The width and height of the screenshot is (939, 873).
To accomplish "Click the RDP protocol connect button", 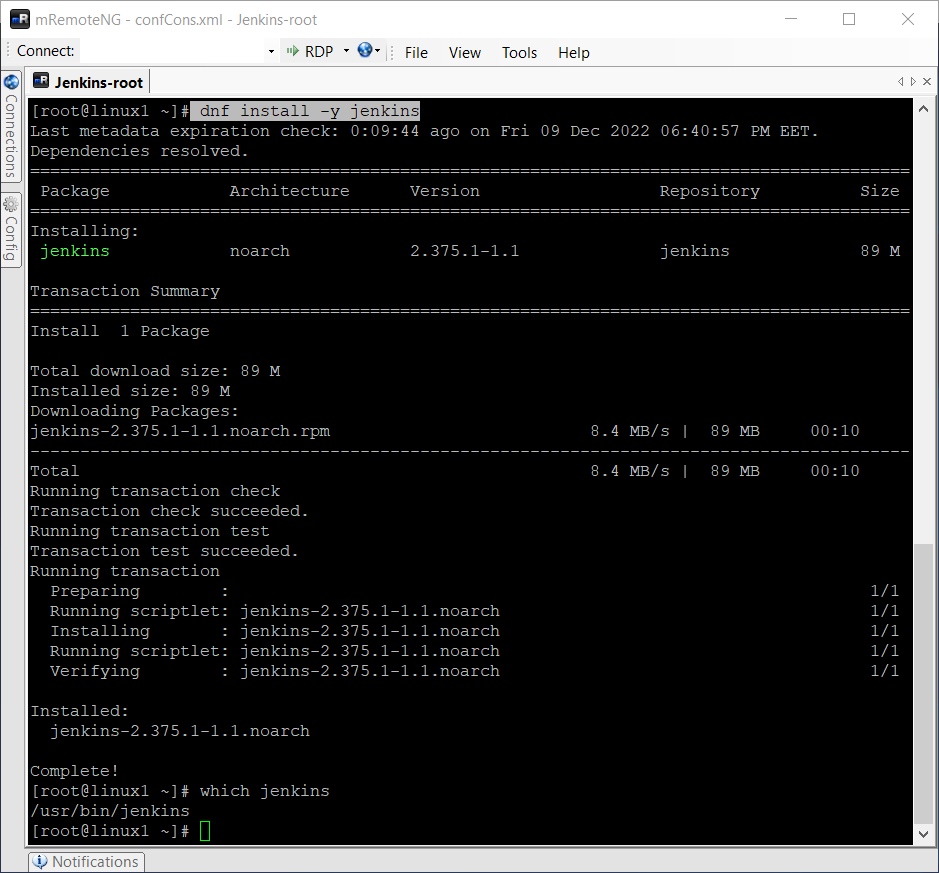I will [x=310, y=52].
